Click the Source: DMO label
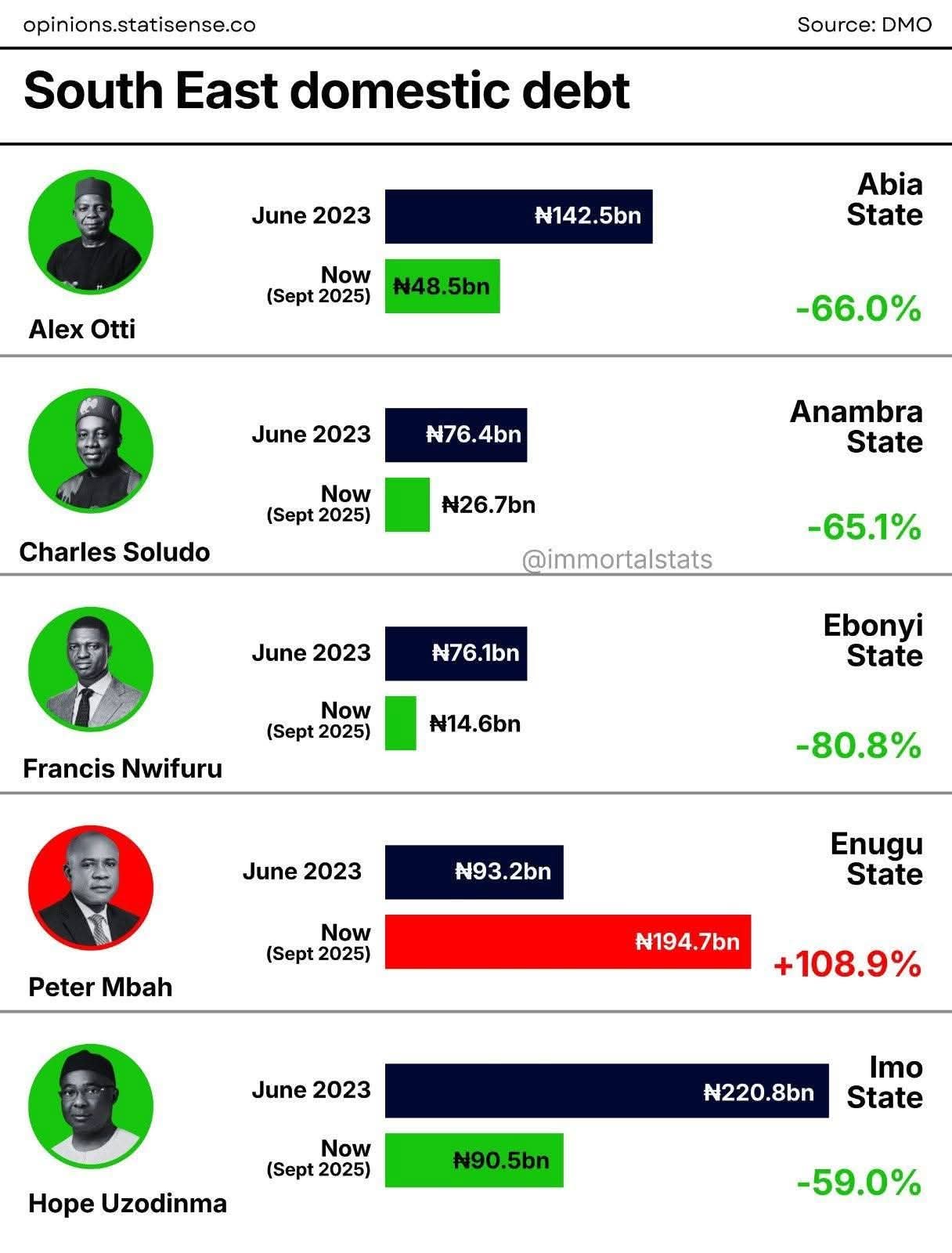Screen dimensions: 952x1253 coord(864,25)
